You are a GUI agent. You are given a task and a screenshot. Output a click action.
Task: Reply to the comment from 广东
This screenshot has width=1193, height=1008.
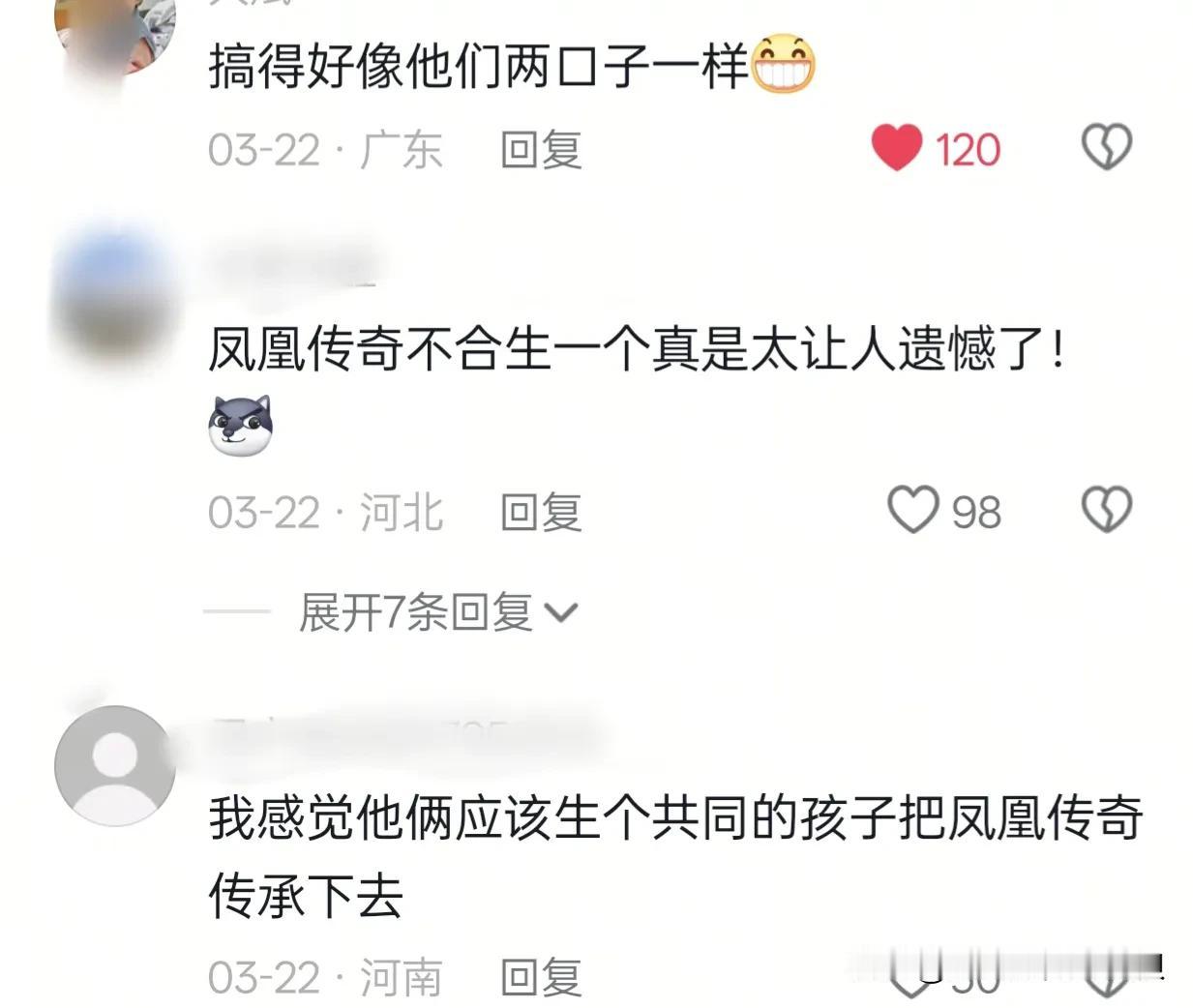(x=541, y=150)
